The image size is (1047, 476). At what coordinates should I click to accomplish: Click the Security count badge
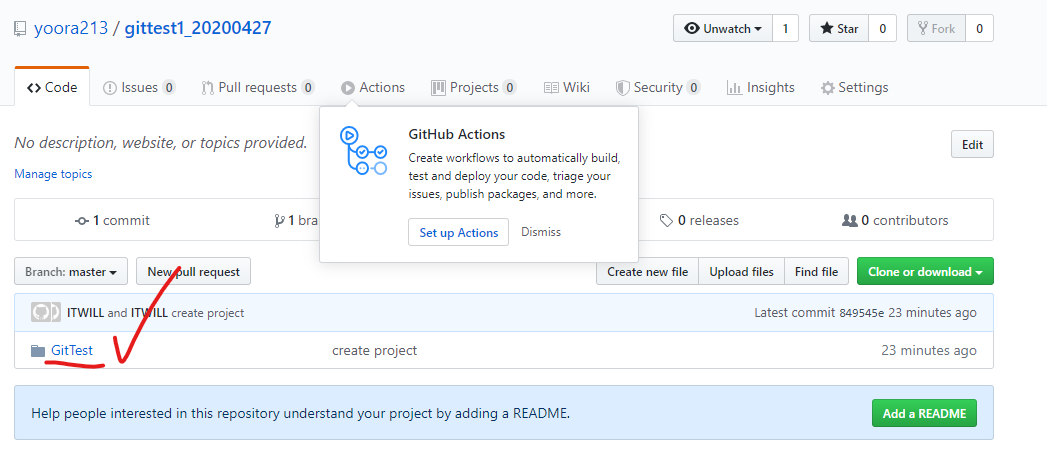tap(694, 87)
